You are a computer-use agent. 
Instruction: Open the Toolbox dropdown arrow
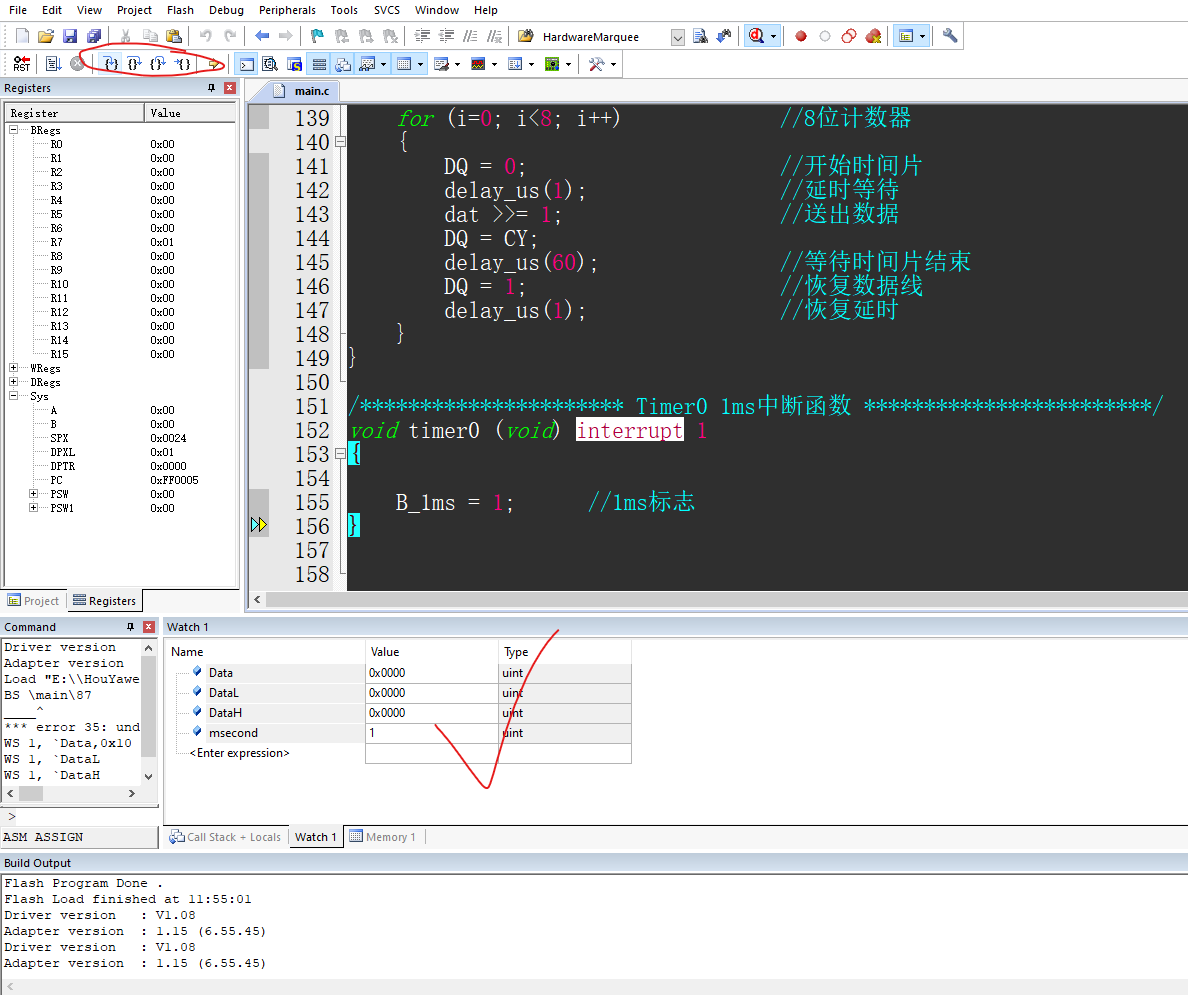coord(613,64)
